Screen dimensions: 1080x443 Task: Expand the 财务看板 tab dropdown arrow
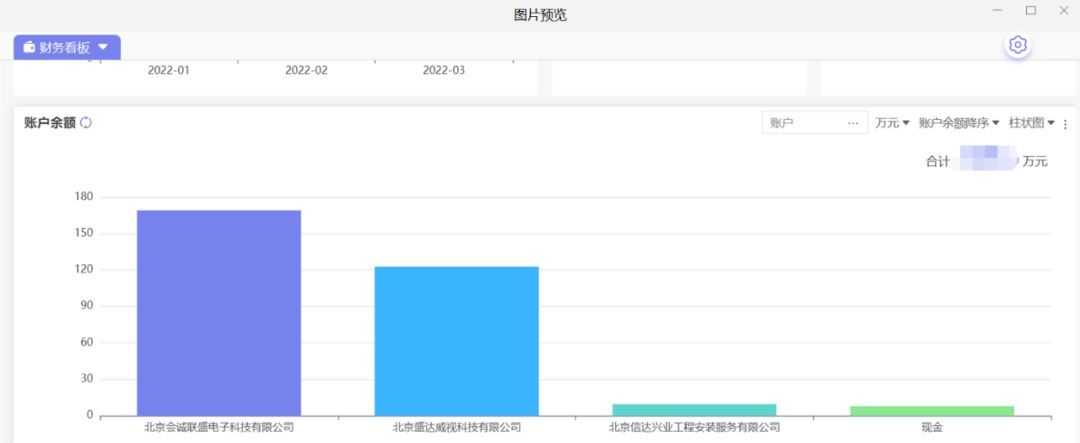[x=103, y=47]
